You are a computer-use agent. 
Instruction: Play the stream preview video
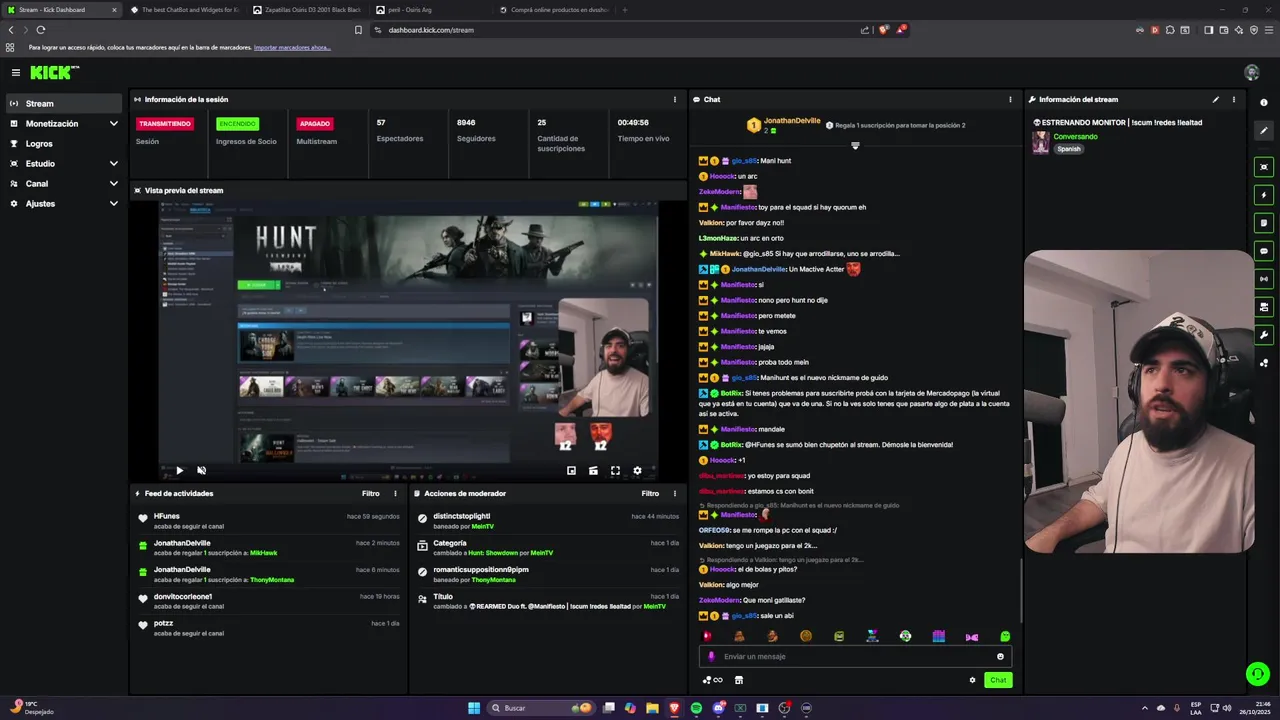pyautogui.click(x=179, y=470)
